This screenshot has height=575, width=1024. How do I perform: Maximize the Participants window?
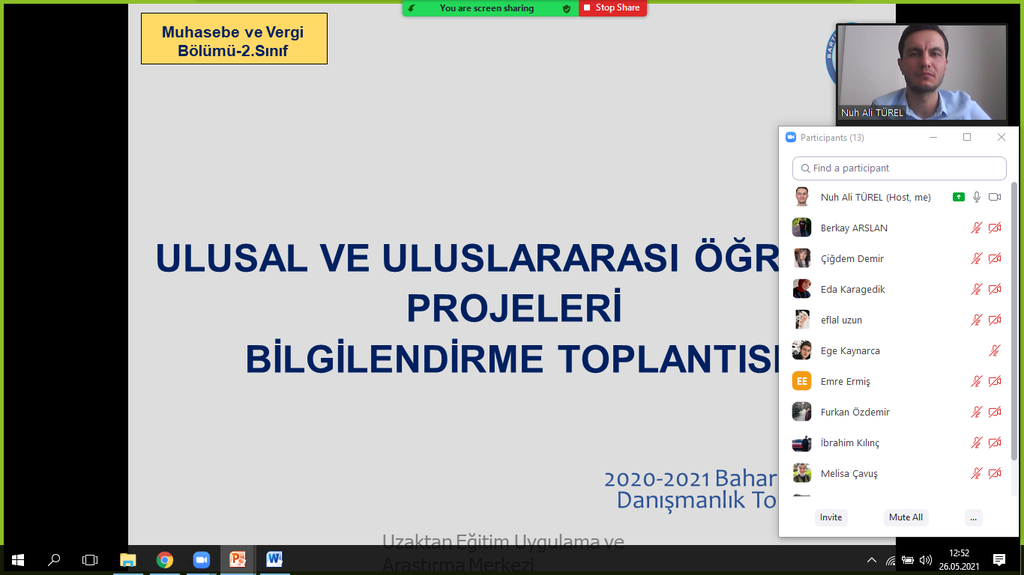[967, 137]
